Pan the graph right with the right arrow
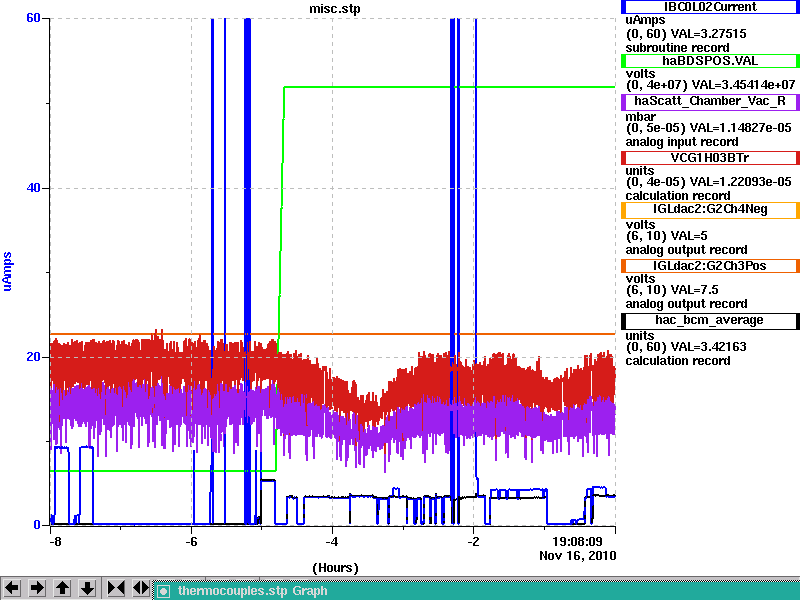Screen dimensions: 800x600 coord(37,588)
